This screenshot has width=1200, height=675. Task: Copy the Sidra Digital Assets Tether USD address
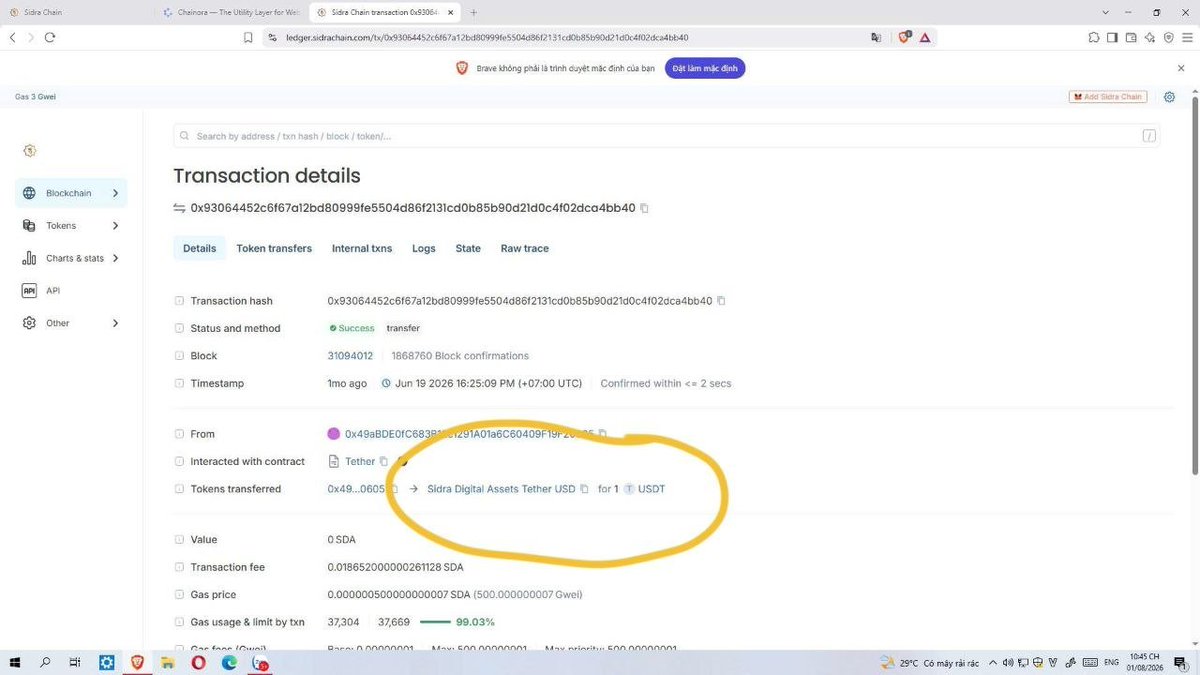(584, 489)
